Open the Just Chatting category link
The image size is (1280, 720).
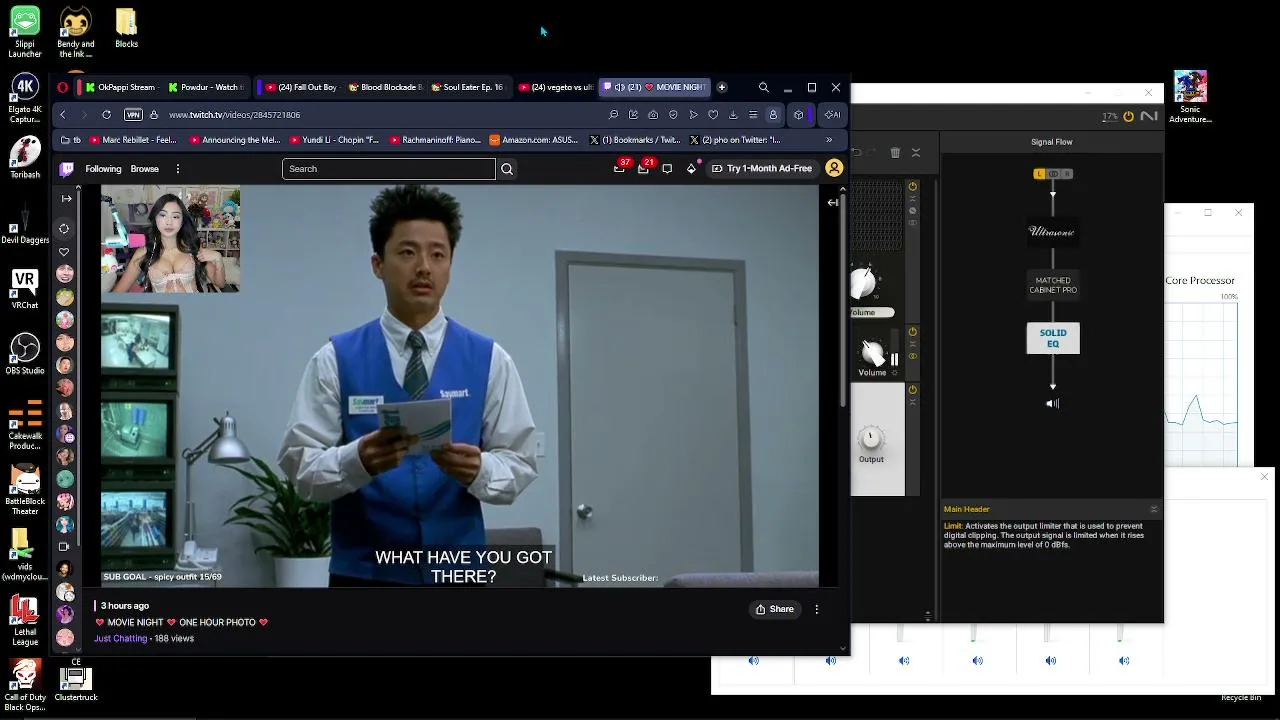tap(121, 638)
